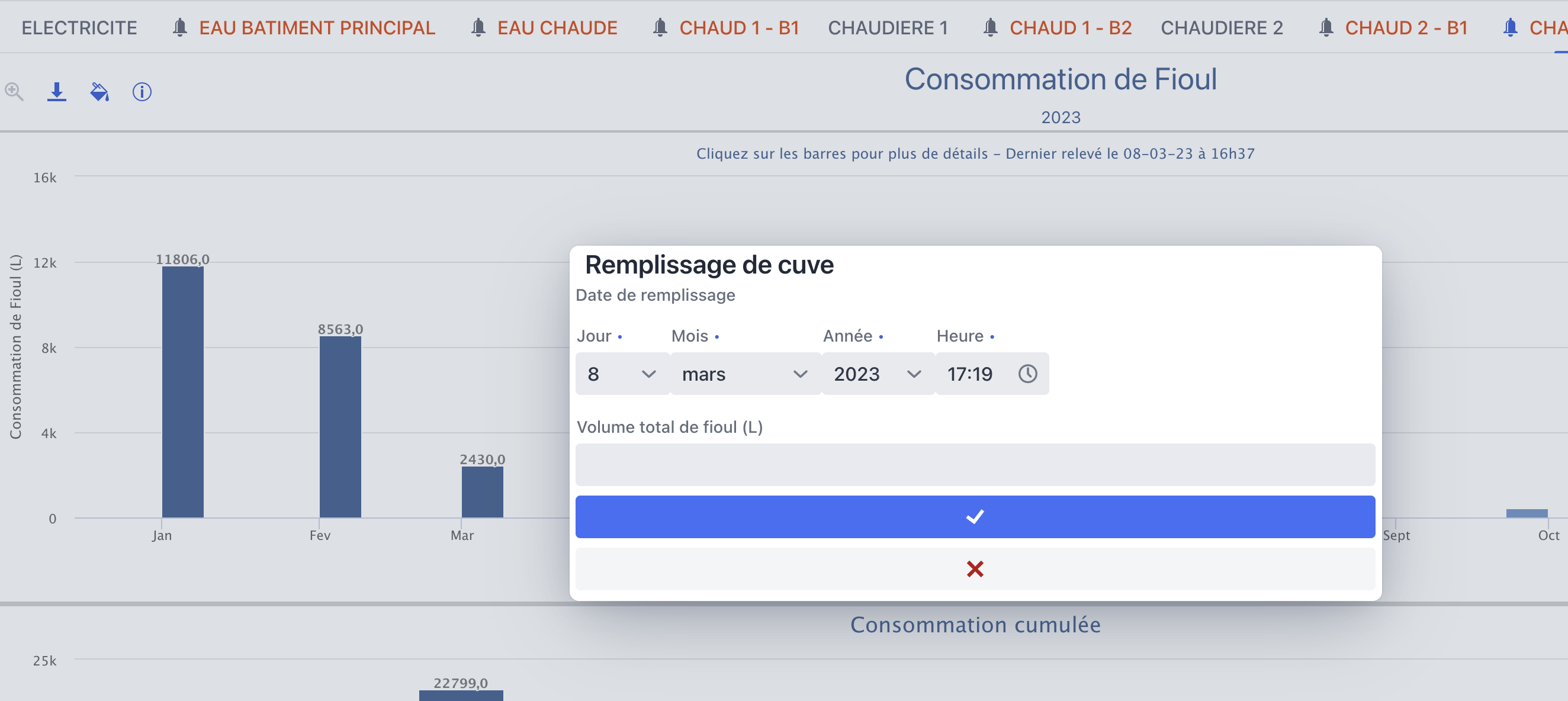Click the download arrow icon
The height and width of the screenshot is (701, 1568).
pyautogui.click(x=57, y=92)
